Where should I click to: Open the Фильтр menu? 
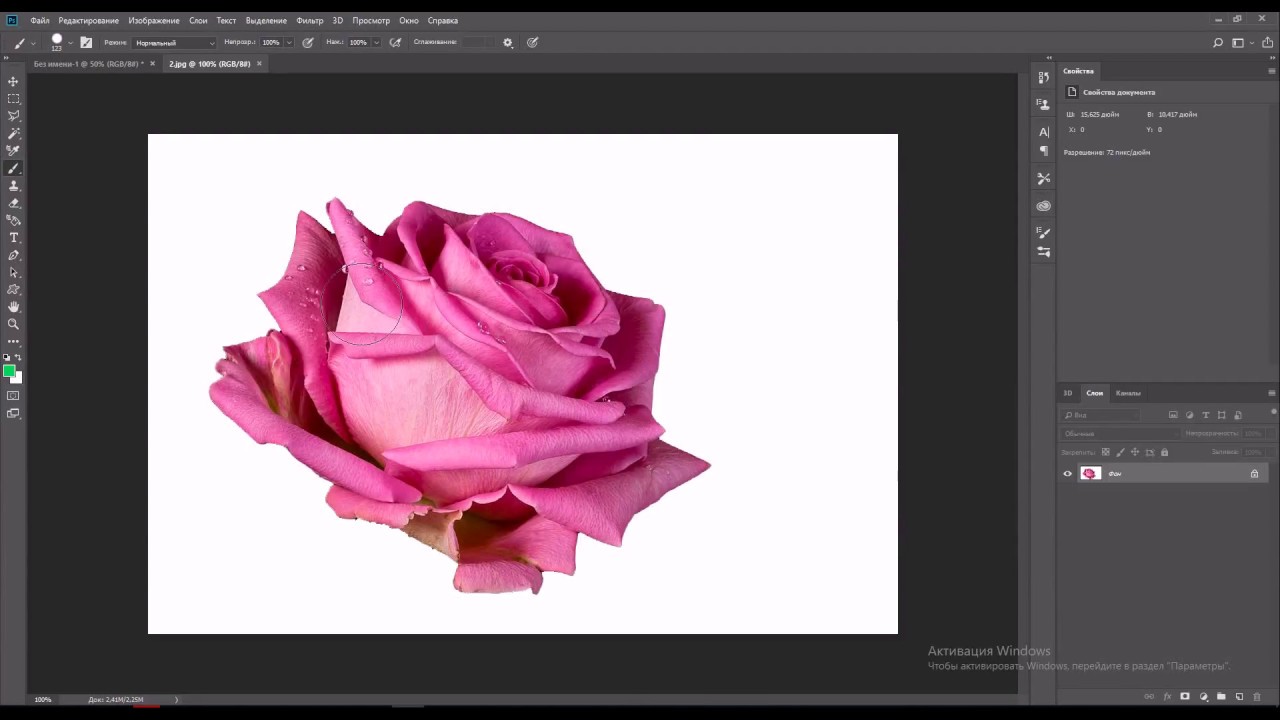click(x=309, y=20)
